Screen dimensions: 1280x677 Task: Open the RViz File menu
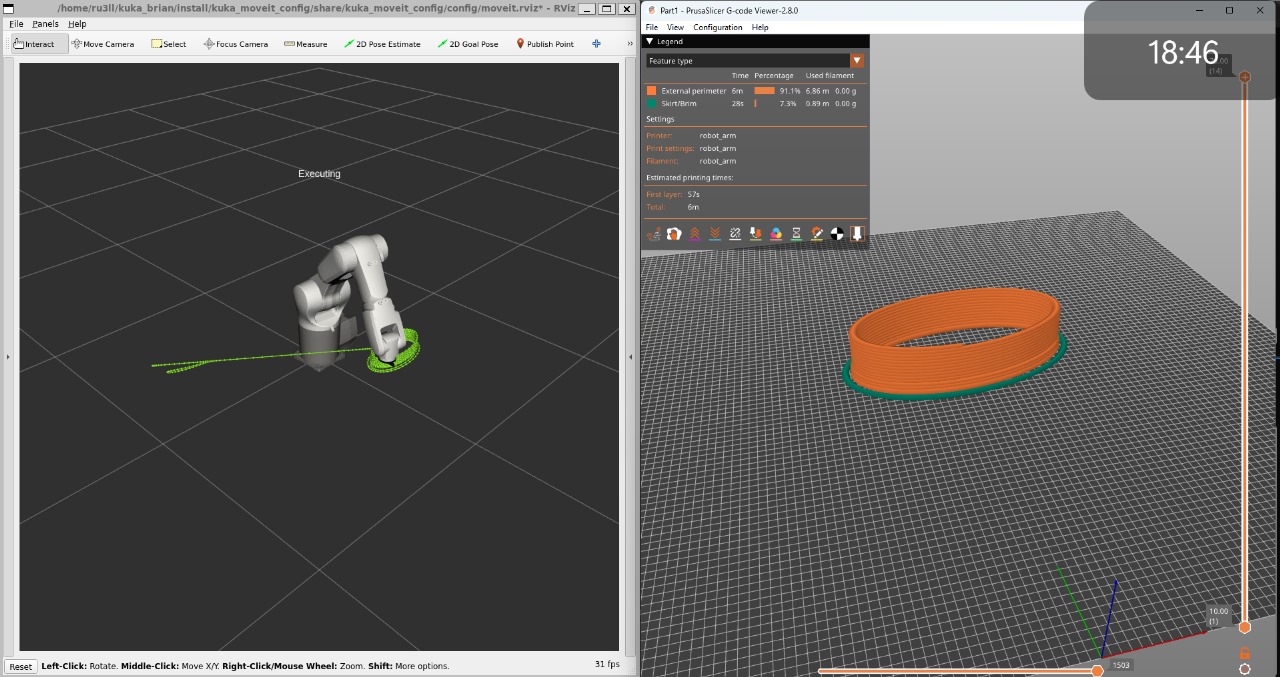tap(16, 24)
